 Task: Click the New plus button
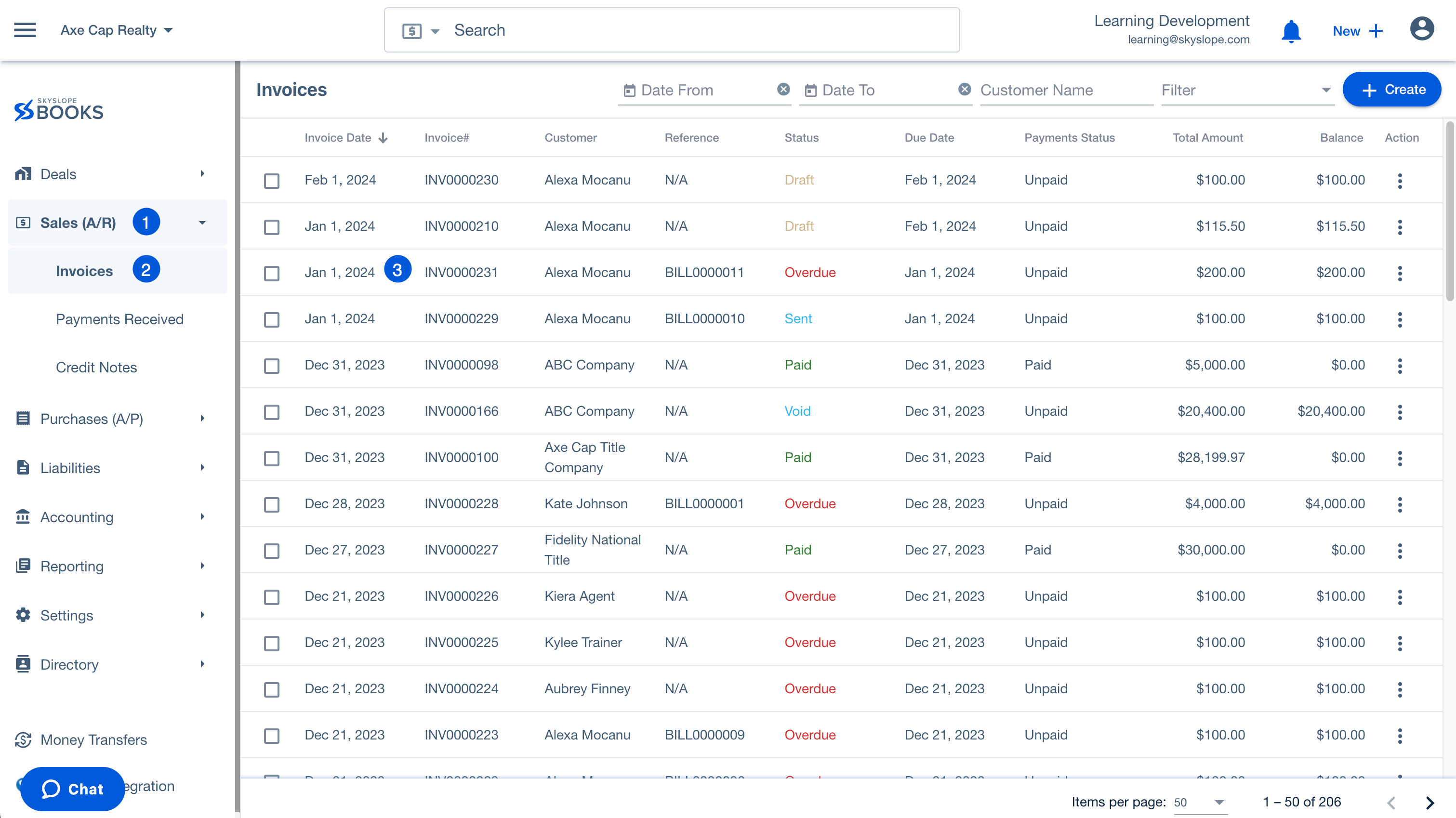coord(1358,31)
